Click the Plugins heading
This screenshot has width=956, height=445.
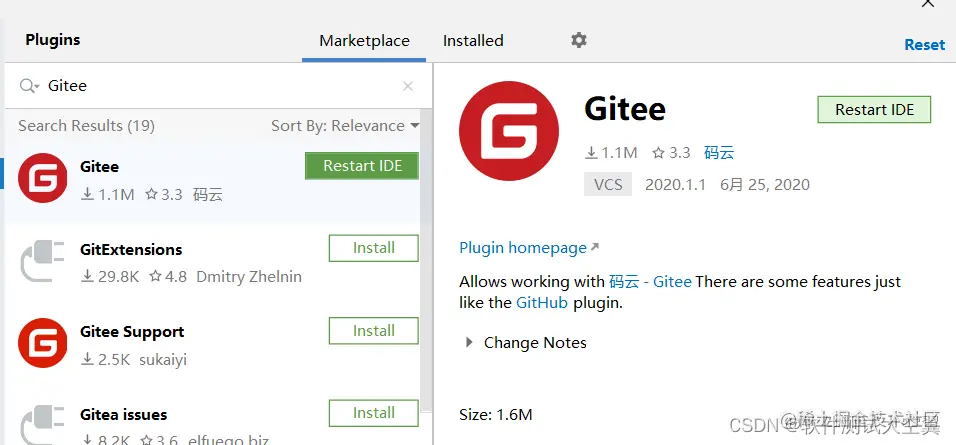(x=52, y=40)
